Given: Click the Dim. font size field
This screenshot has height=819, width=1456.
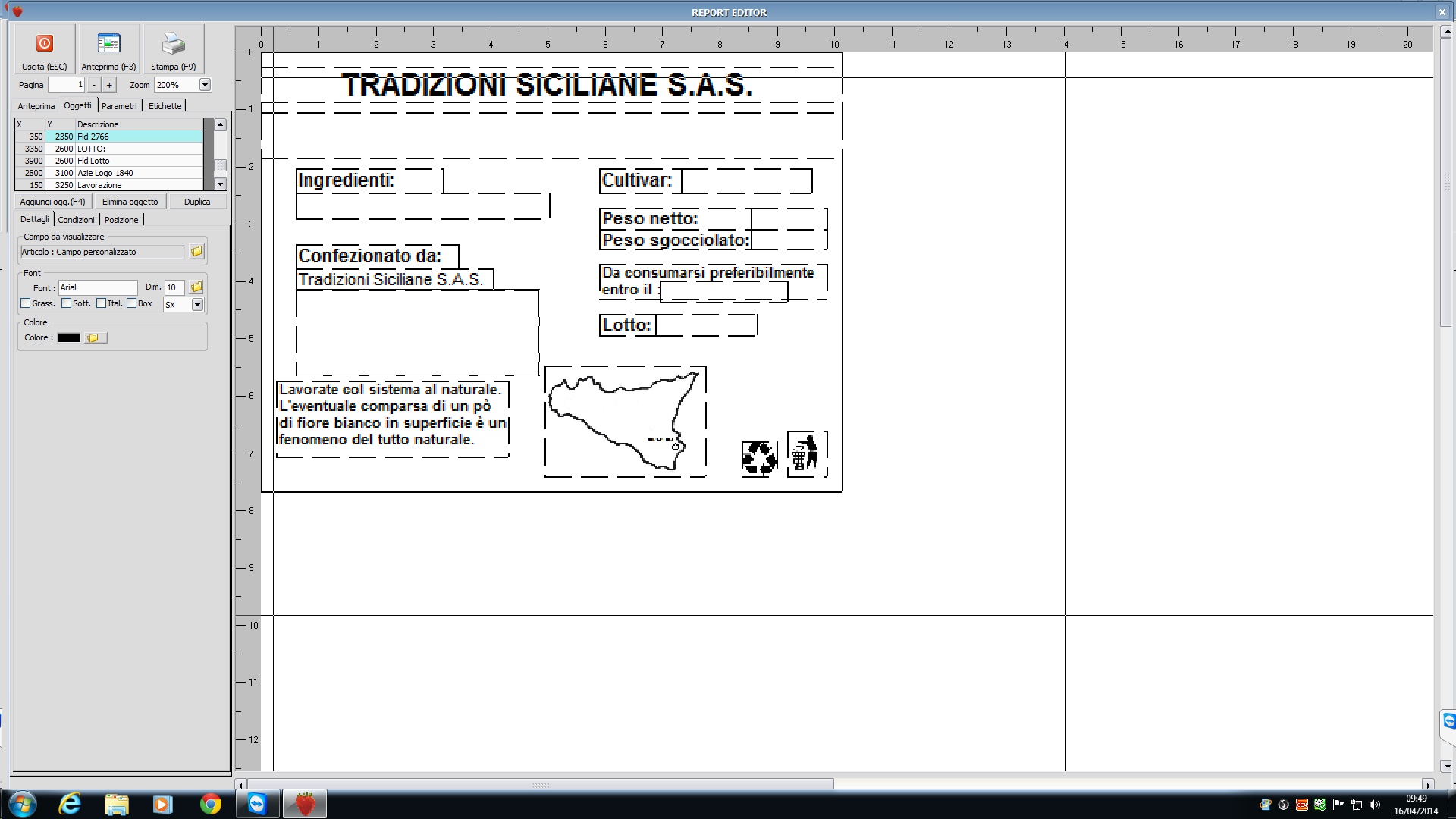Looking at the screenshot, I should pos(175,287).
